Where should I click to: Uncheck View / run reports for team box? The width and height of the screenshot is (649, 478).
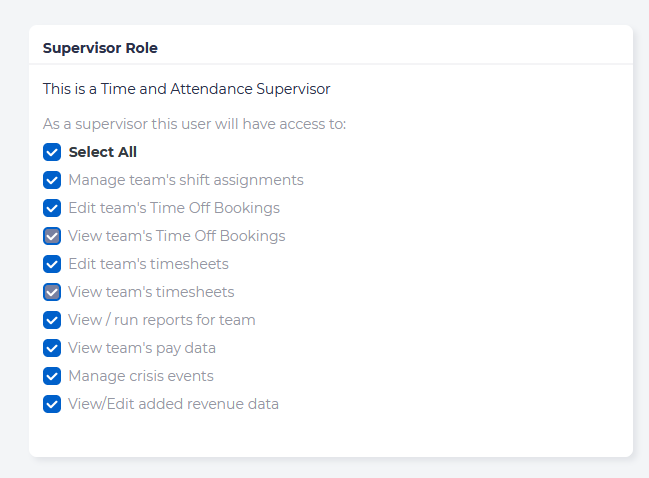click(52, 320)
